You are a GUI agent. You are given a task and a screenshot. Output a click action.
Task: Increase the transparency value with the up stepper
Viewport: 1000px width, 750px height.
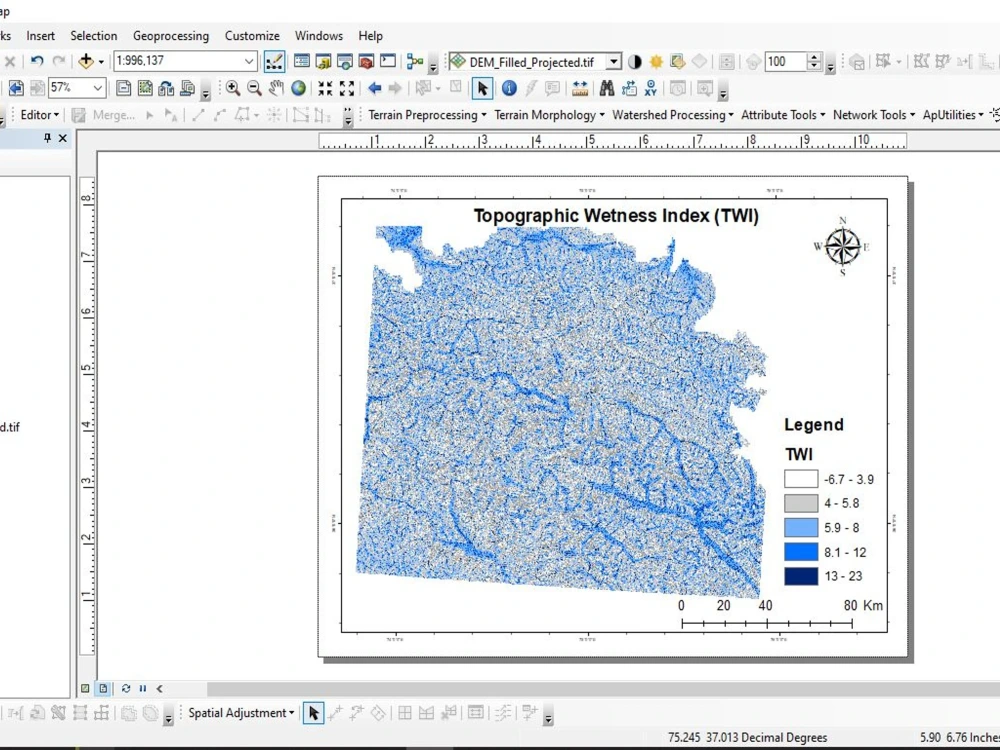tap(813, 57)
